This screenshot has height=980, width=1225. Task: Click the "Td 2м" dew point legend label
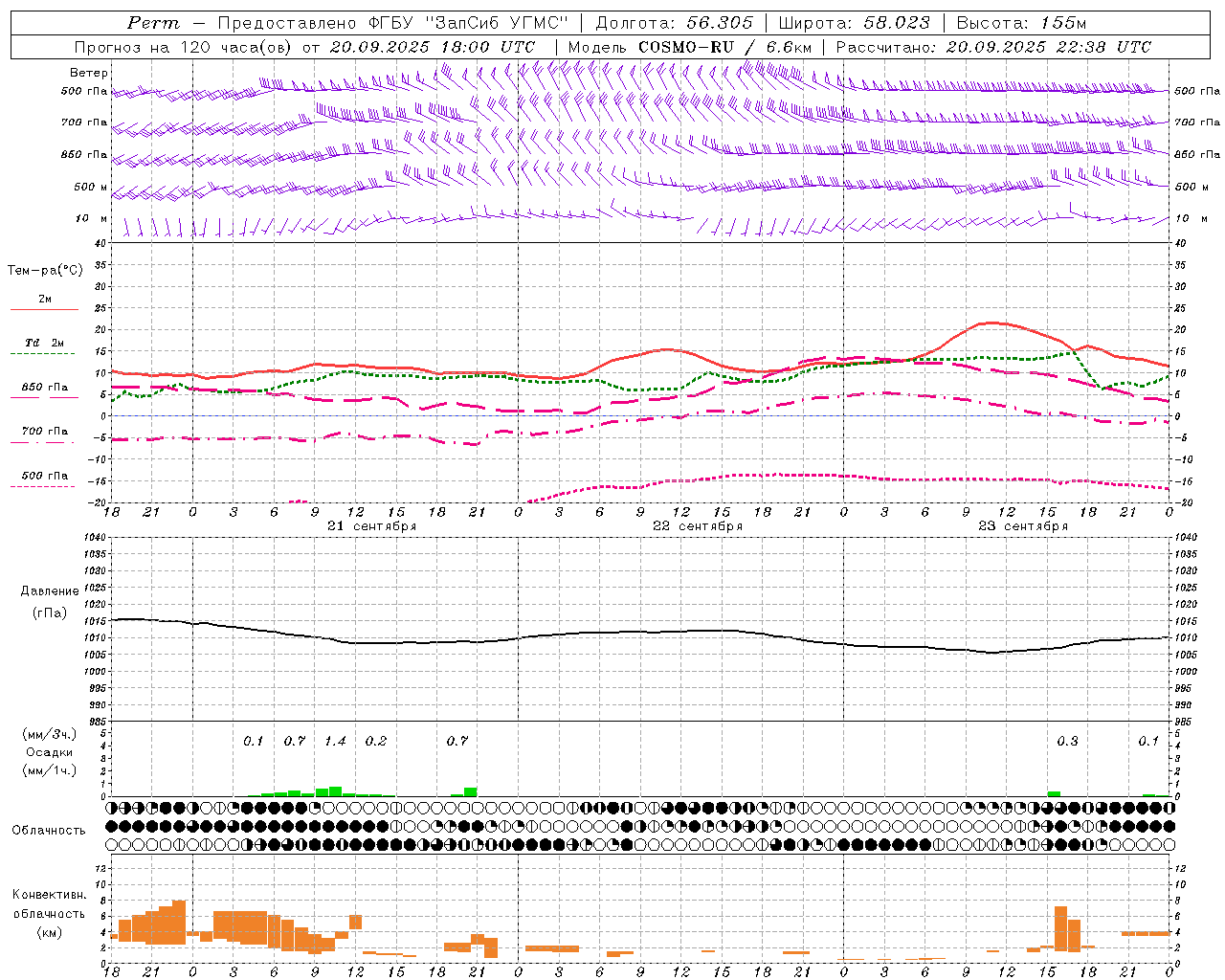(x=44, y=343)
